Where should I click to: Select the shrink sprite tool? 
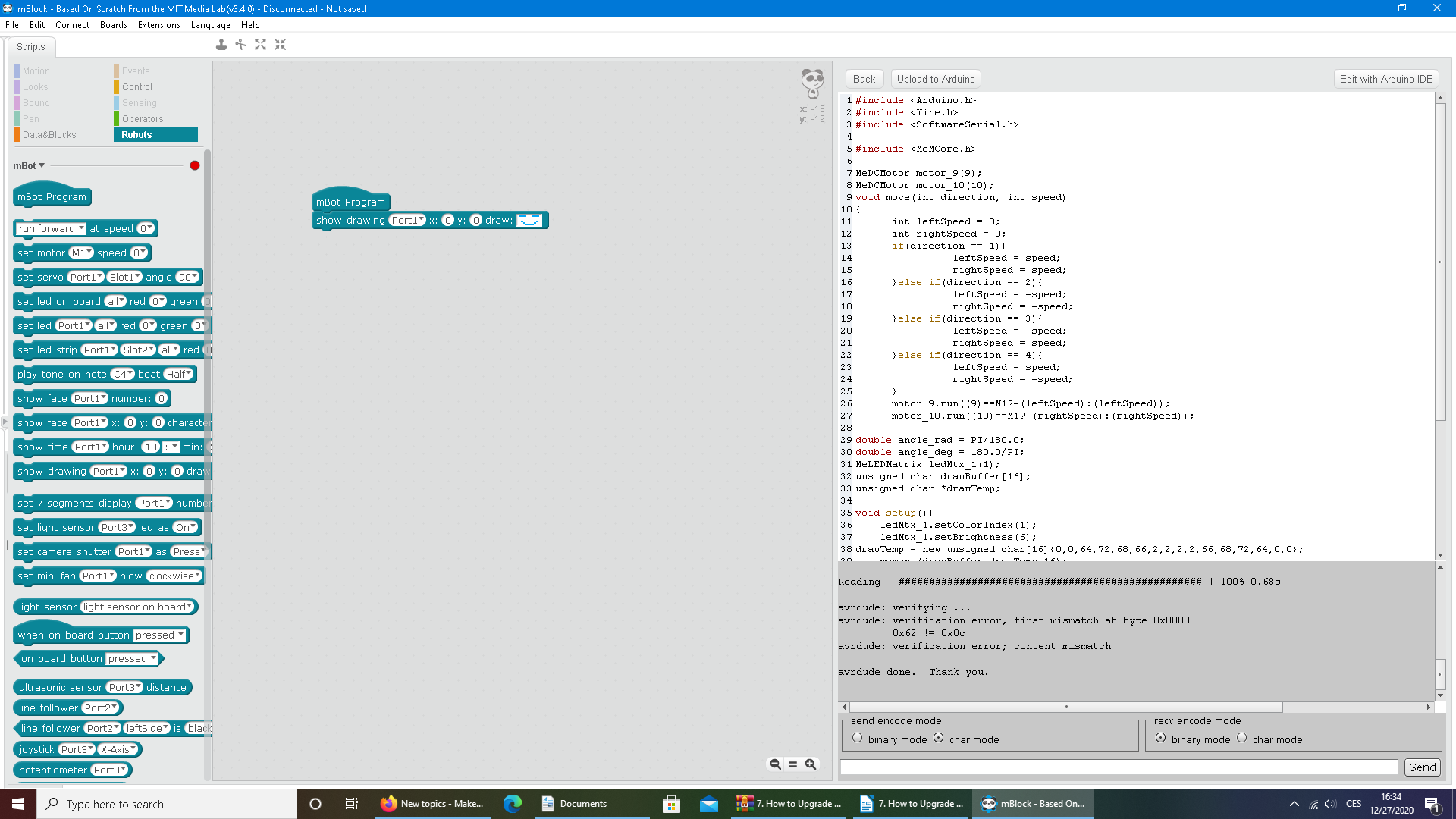[x=280, y=45]
